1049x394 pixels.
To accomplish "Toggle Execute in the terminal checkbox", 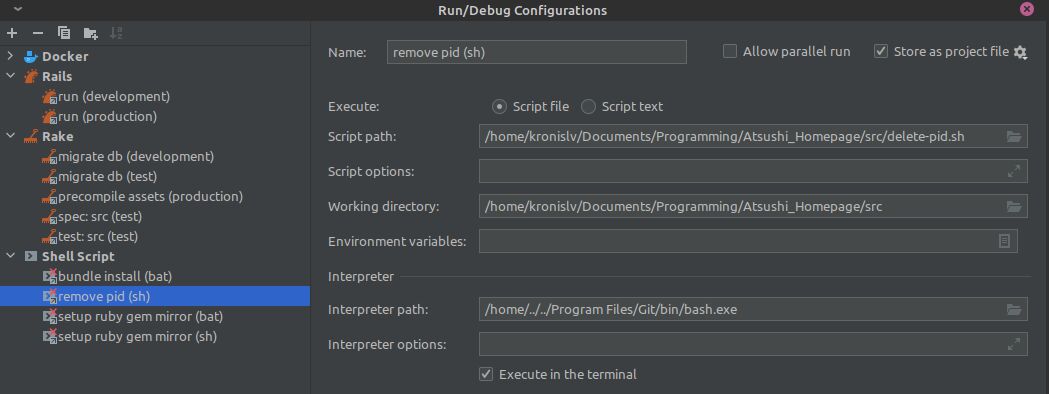I will pyautogui.click(x=486, y=374).
